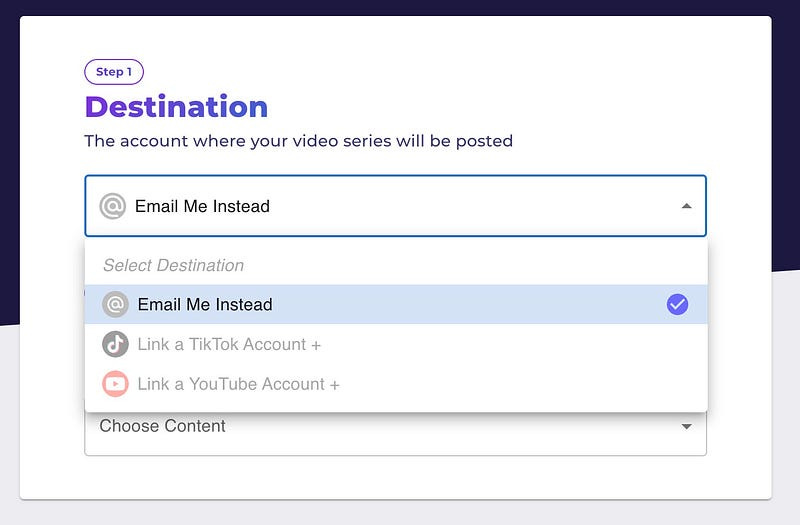Expand the Choose Content dropdown arrow

click(687, 426)
